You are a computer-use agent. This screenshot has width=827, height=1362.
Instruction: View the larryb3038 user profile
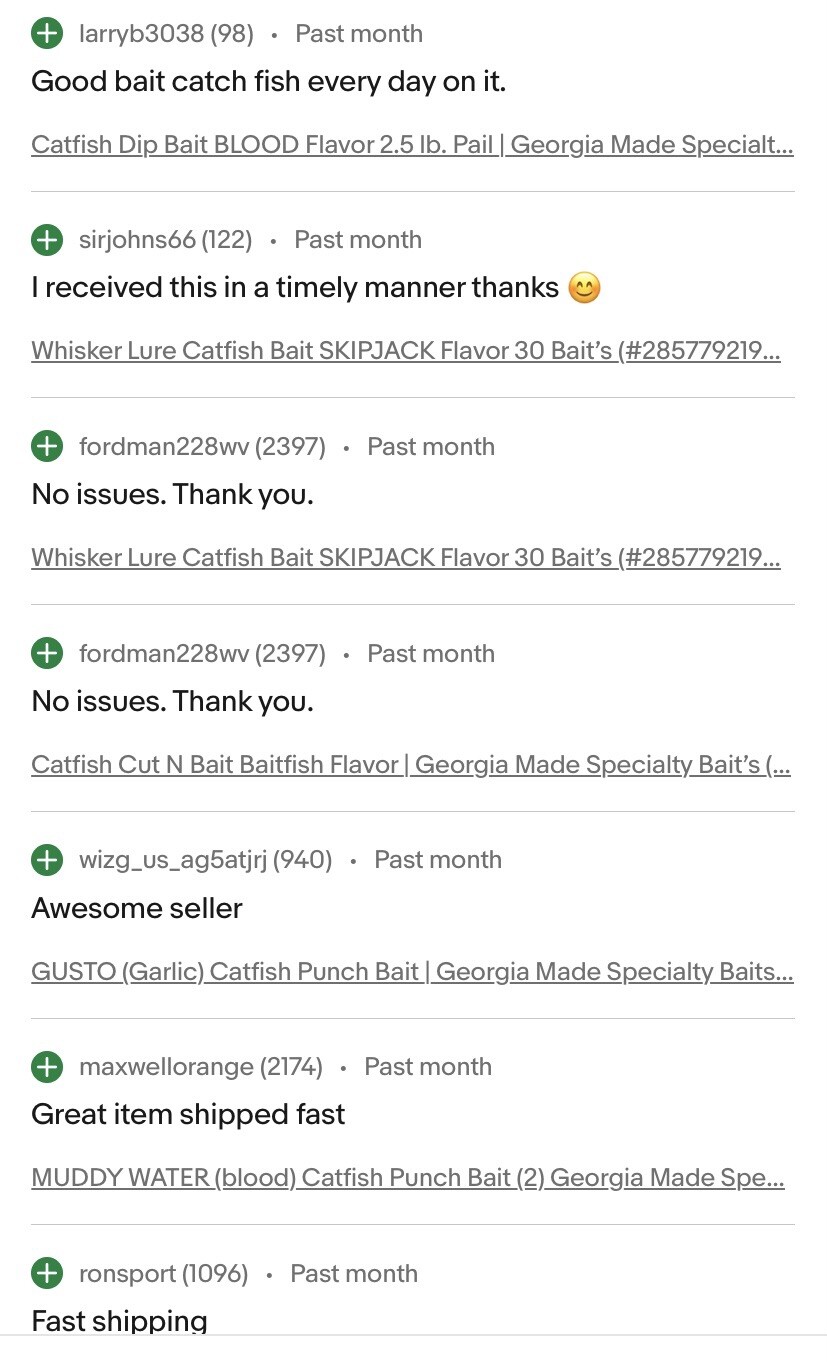[141, 34]
